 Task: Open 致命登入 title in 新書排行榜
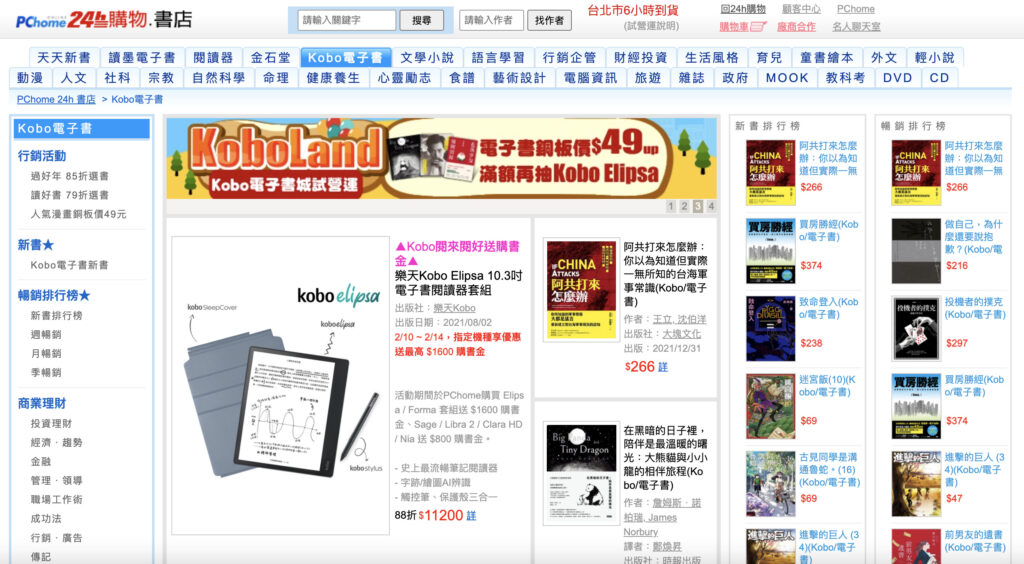click(829, 308)
